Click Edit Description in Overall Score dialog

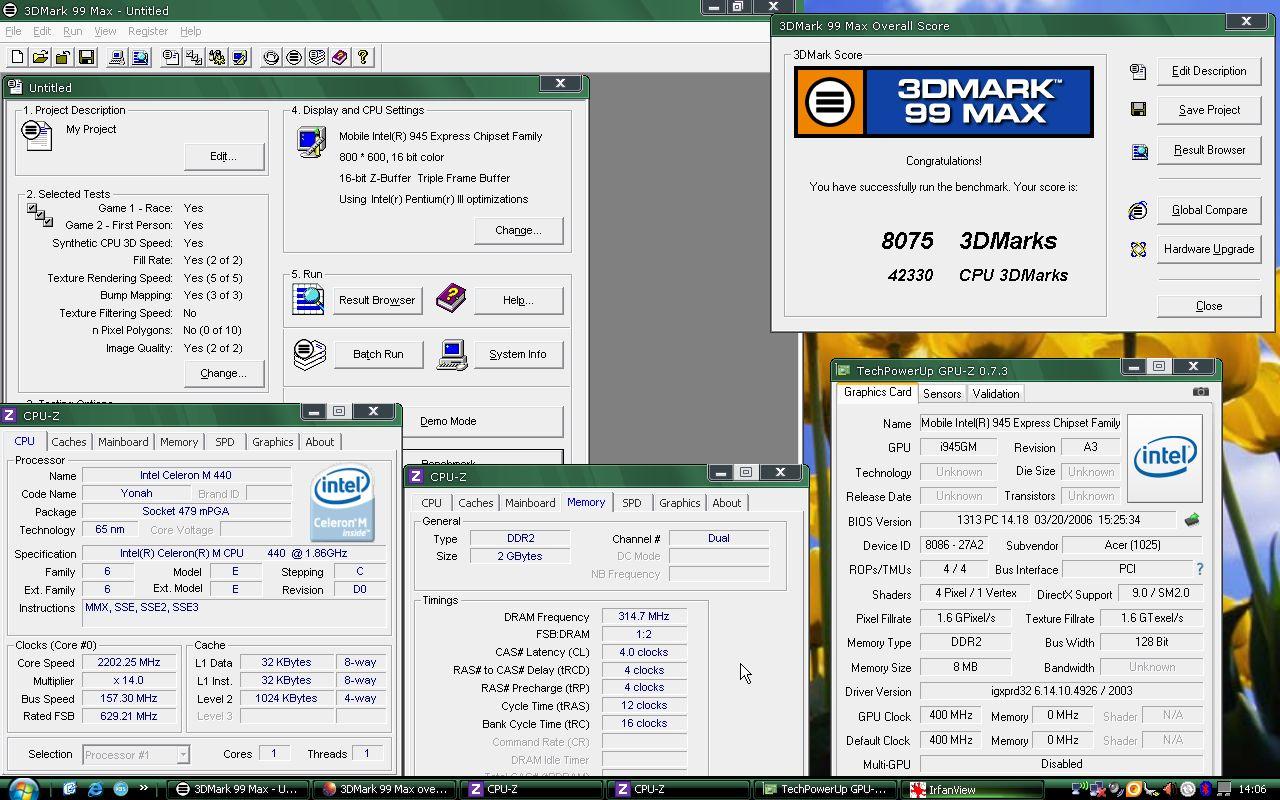click(1209, 71)
